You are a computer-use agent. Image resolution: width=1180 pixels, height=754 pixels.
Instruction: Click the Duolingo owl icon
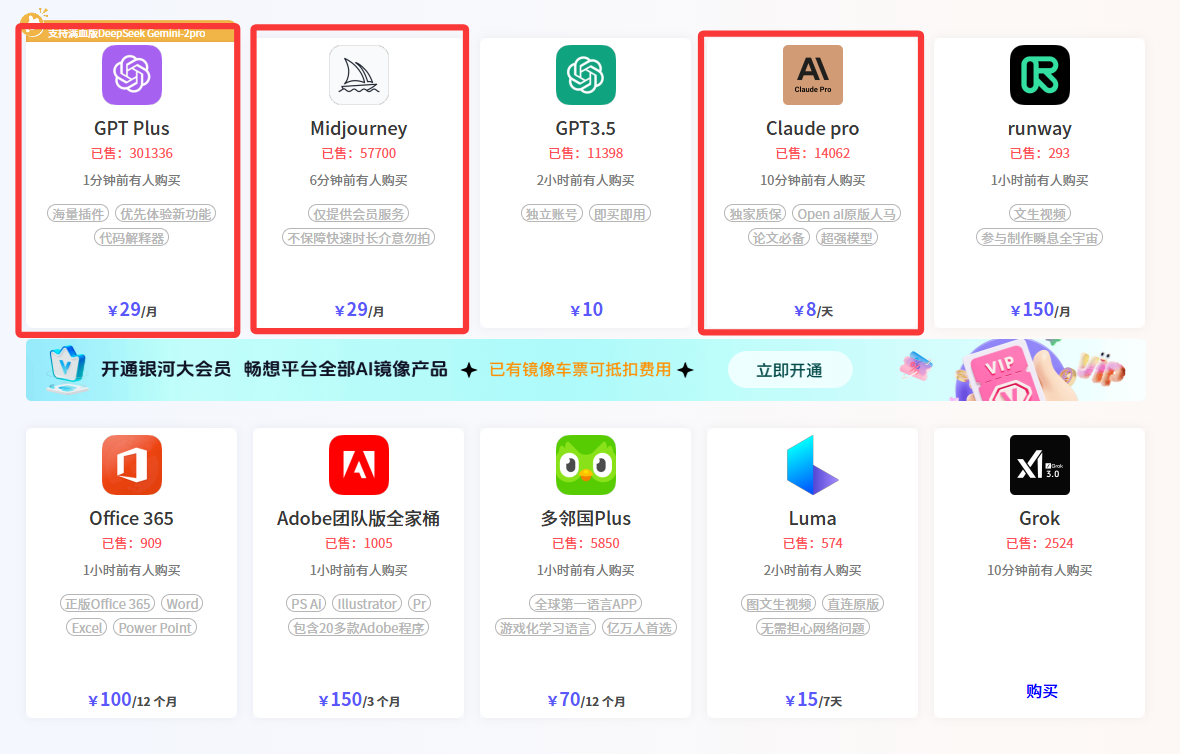[x=585, y=464]
